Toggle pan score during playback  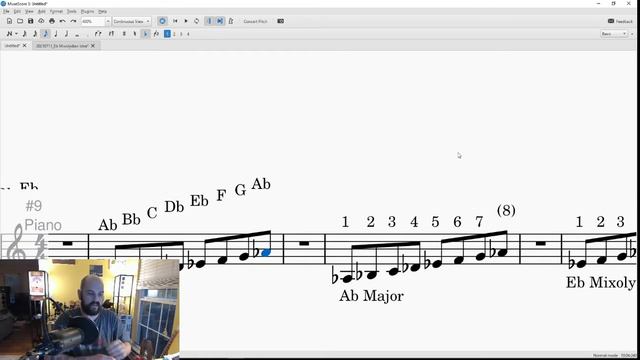point(220,21)
